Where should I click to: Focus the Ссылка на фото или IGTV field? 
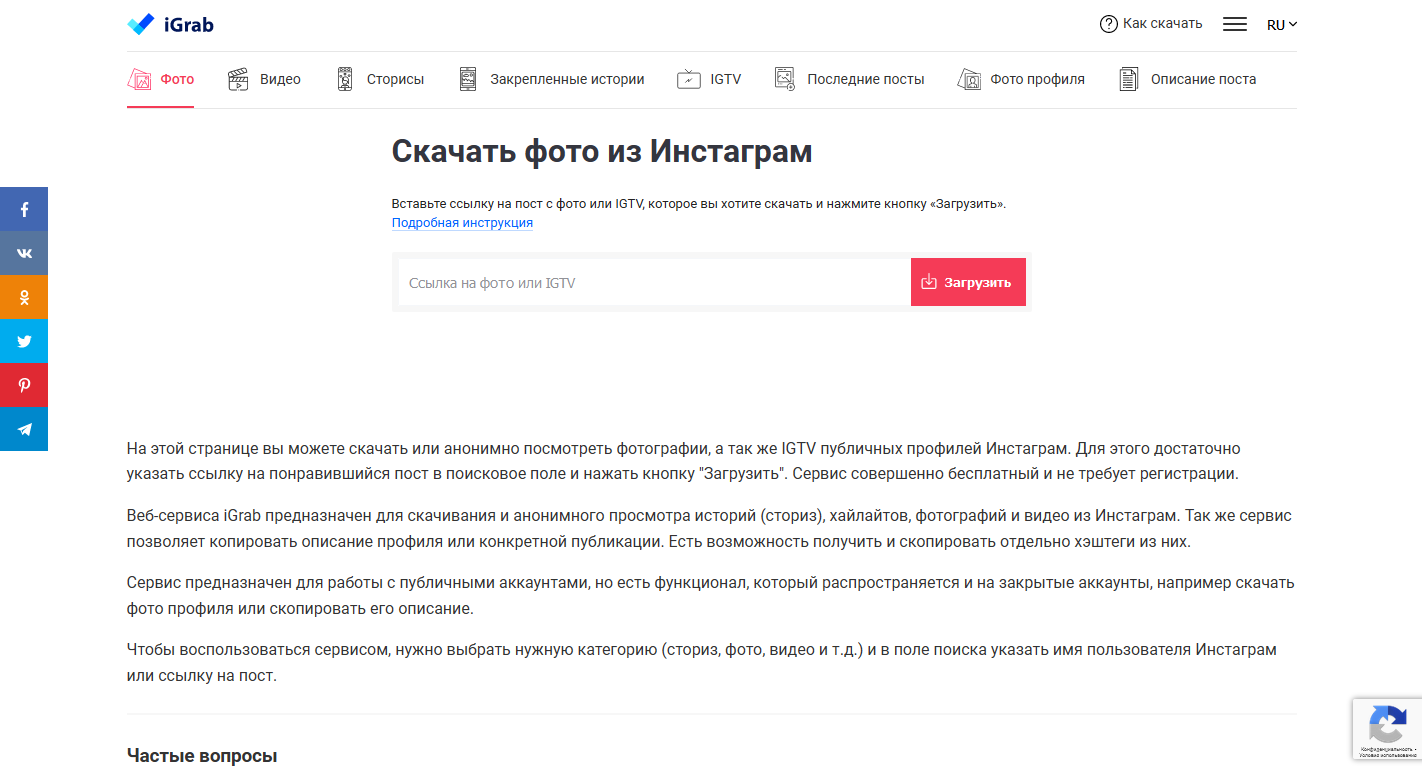point(654,283)
